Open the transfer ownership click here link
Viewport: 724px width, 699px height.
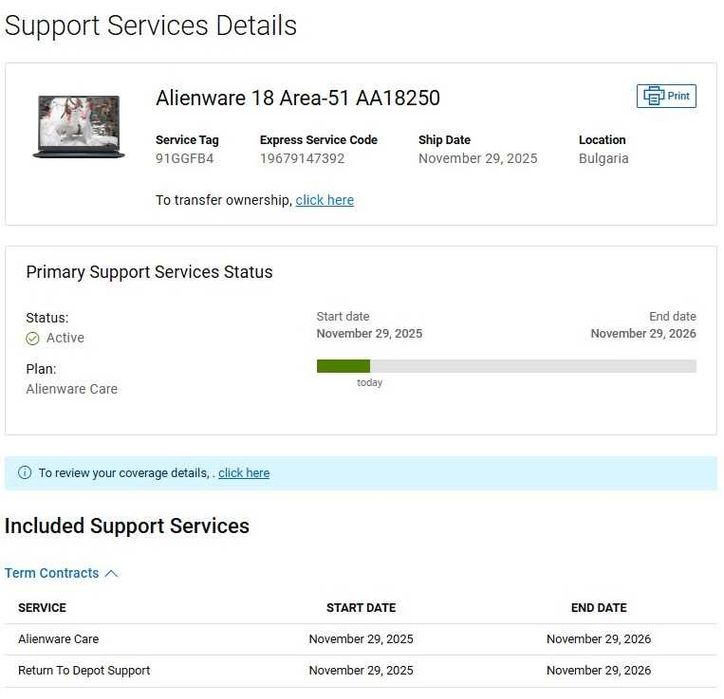pos(324,200)
